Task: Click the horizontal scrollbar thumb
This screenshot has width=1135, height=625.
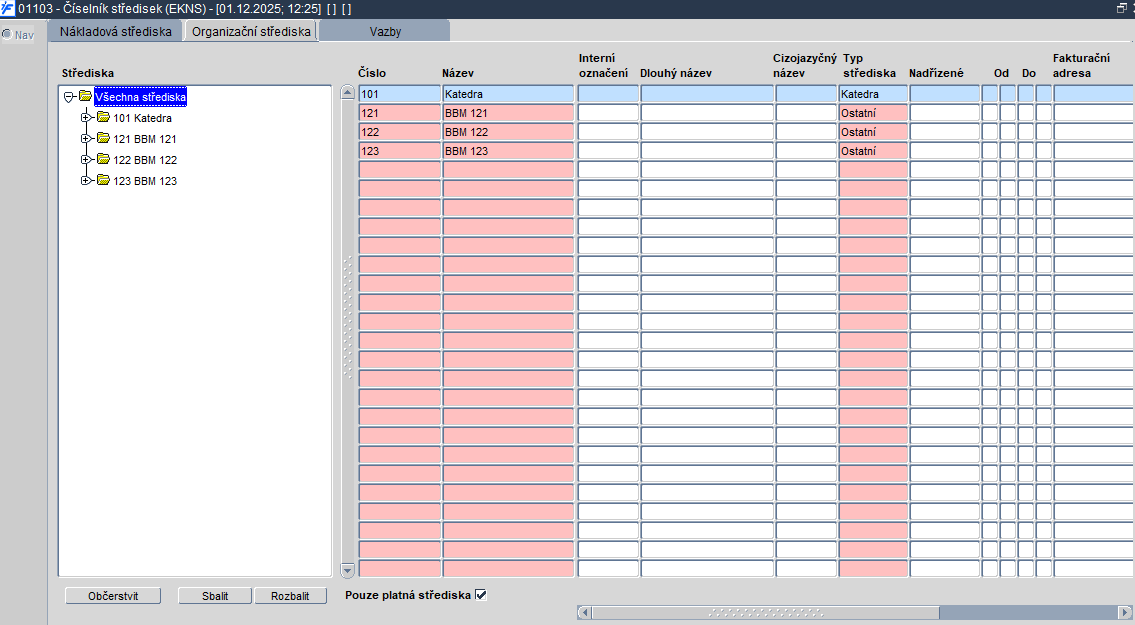Action: [766, 613]
